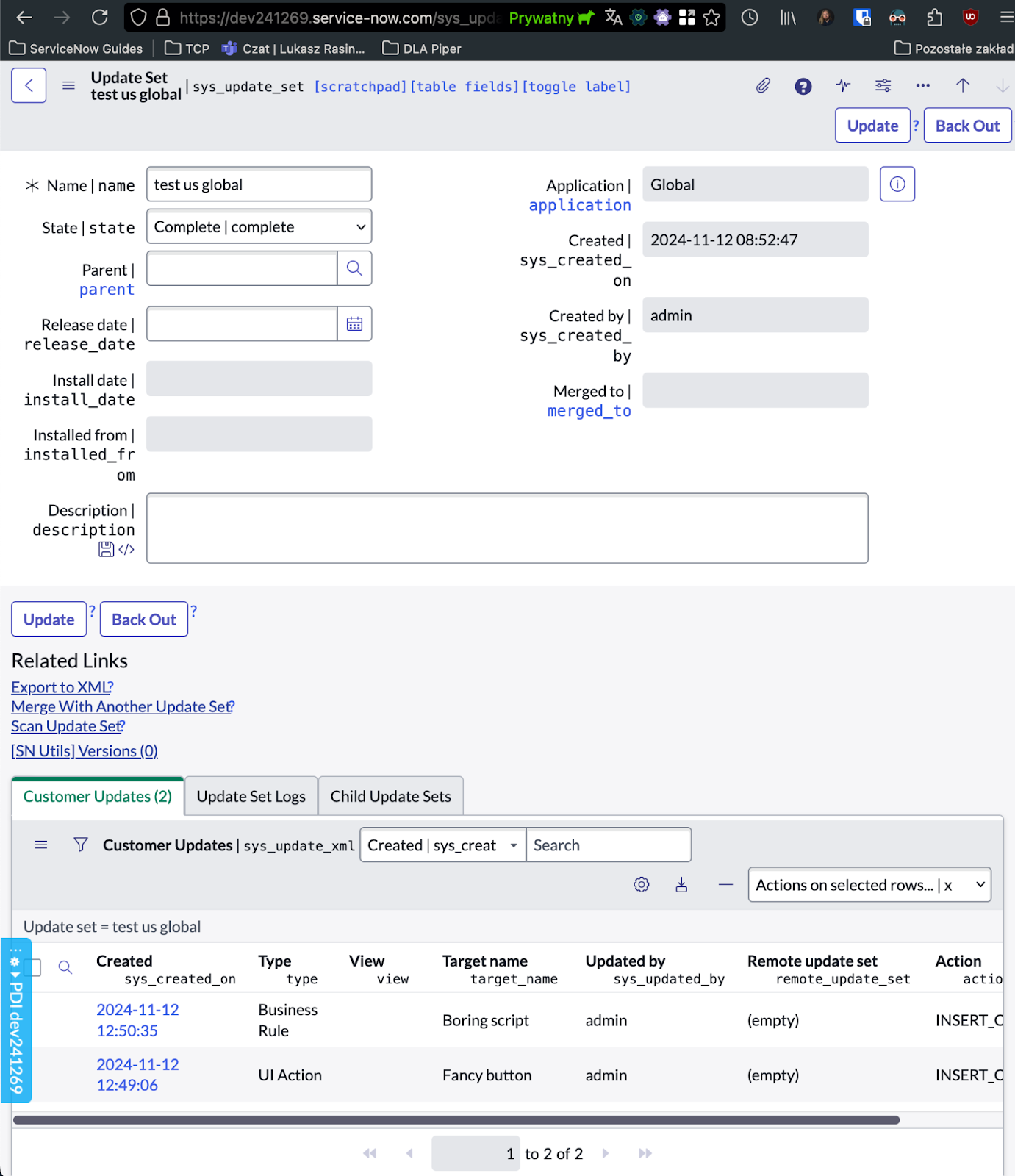
Task: Click the attachments paperclip icon
Action: [763, 86]
